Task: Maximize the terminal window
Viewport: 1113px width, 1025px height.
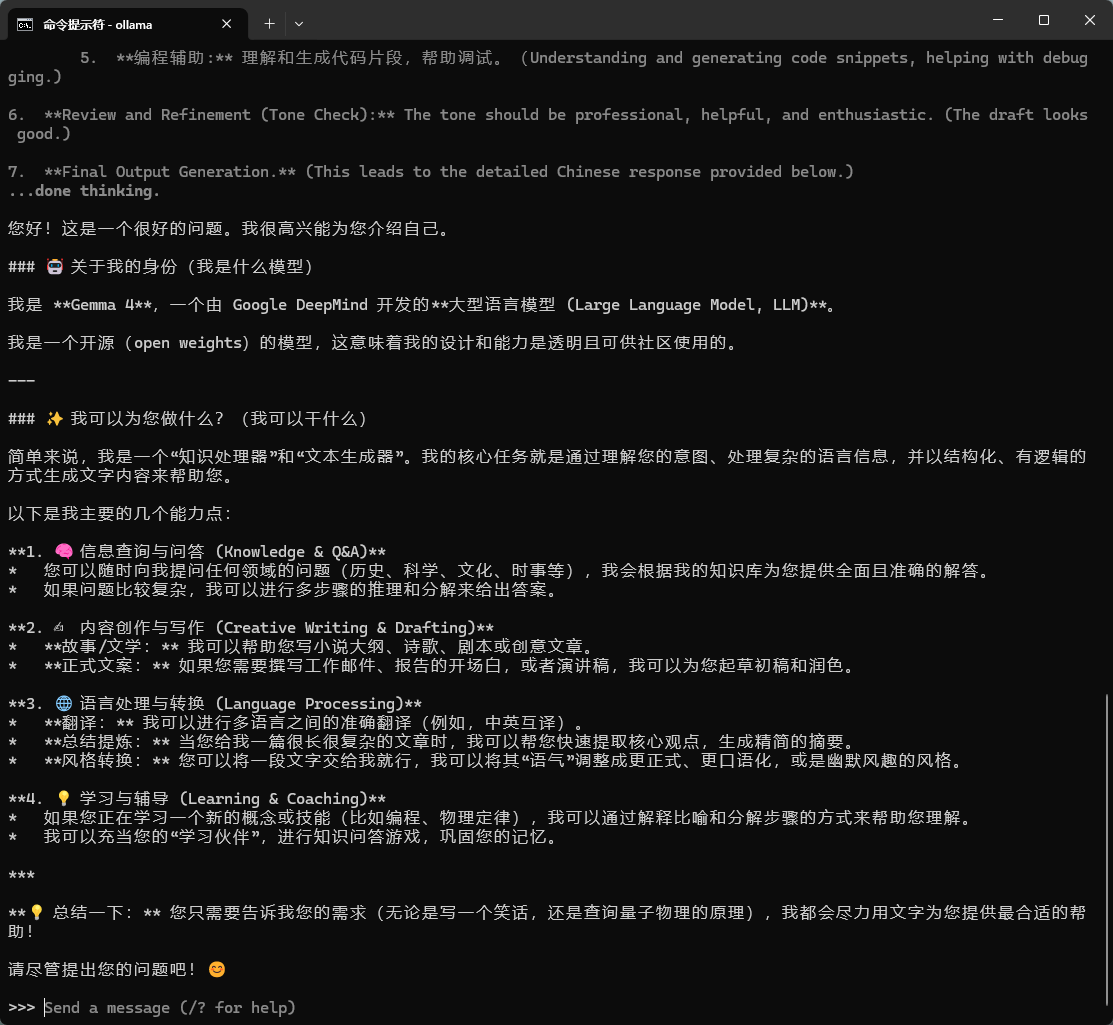Action: coord(1043,20)
